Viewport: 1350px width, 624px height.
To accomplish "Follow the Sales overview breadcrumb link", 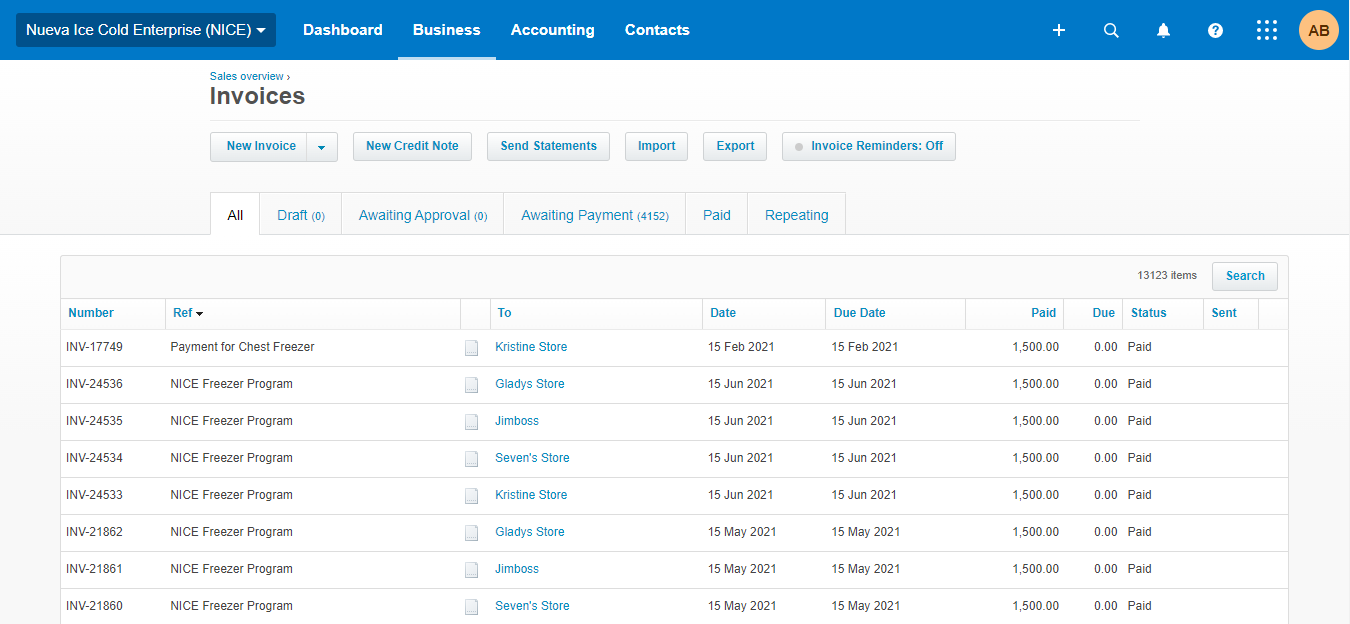I will (x=248, y=76).
